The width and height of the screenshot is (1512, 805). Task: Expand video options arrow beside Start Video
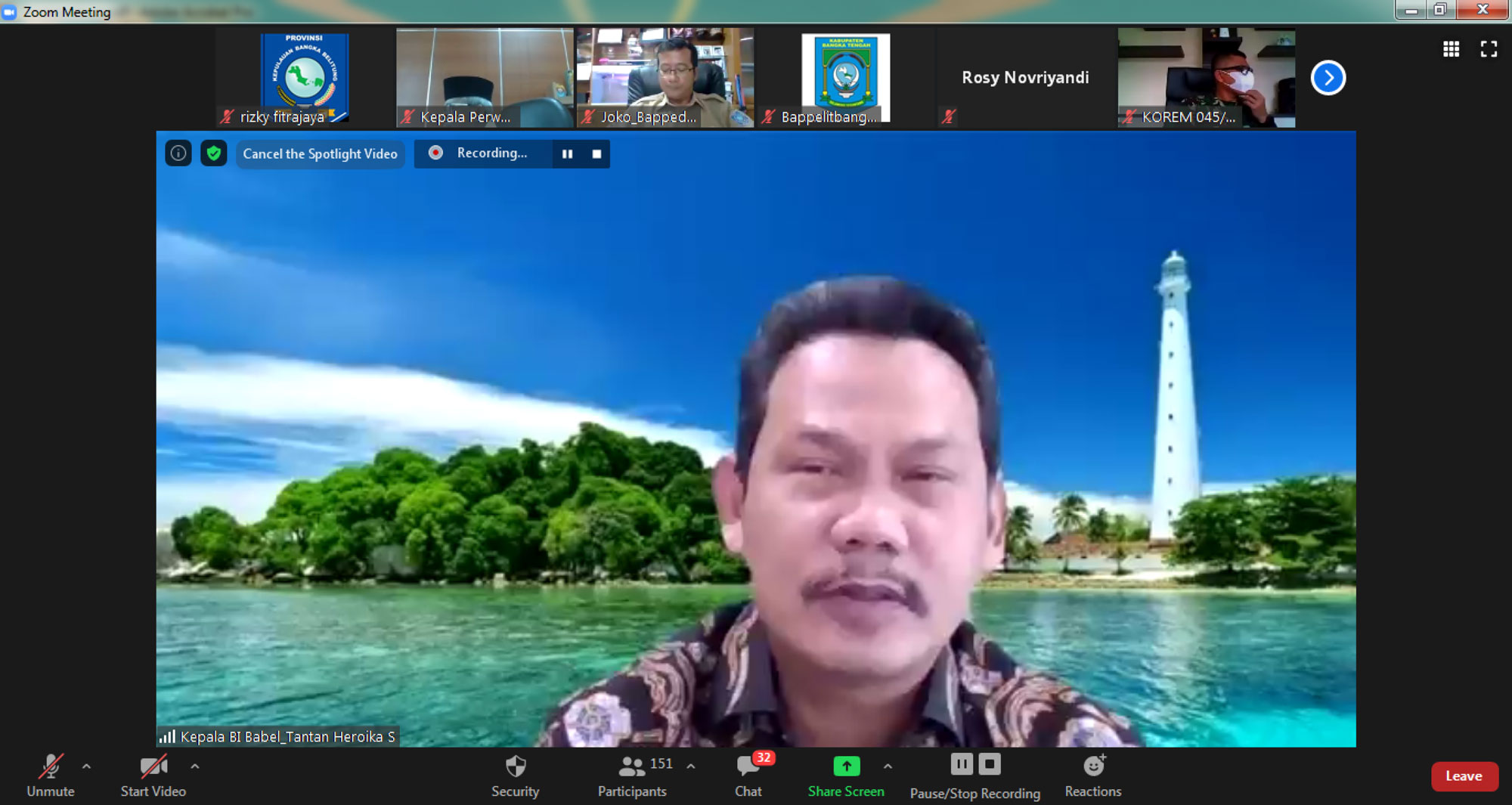195,766
